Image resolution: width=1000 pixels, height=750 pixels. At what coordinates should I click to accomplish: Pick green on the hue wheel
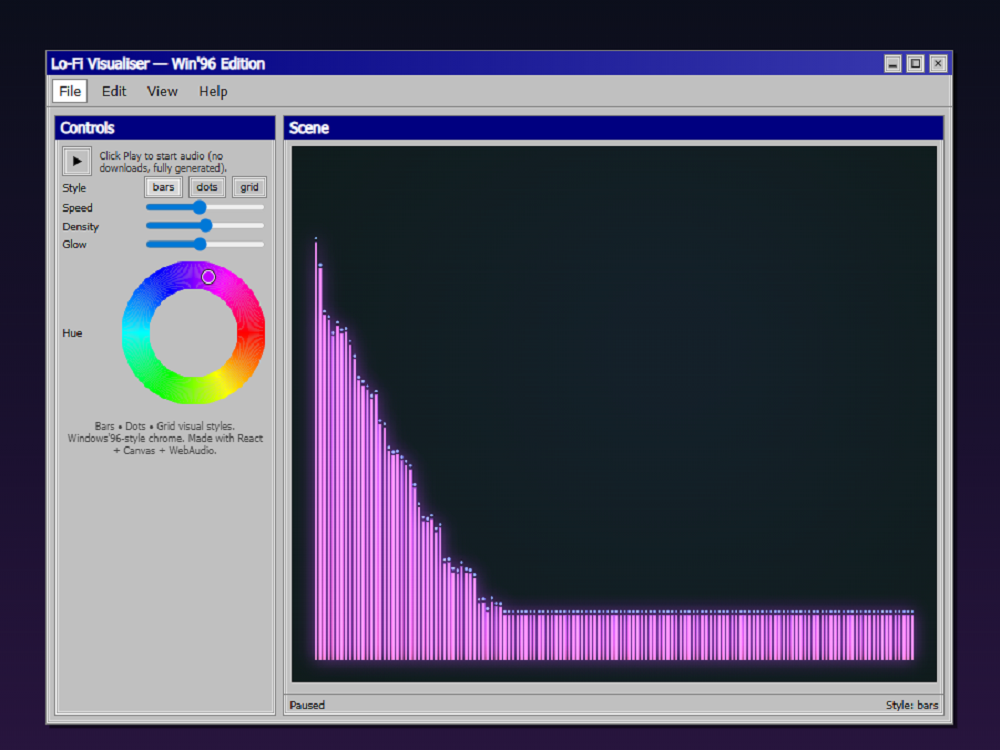click(x=163, y=380)
